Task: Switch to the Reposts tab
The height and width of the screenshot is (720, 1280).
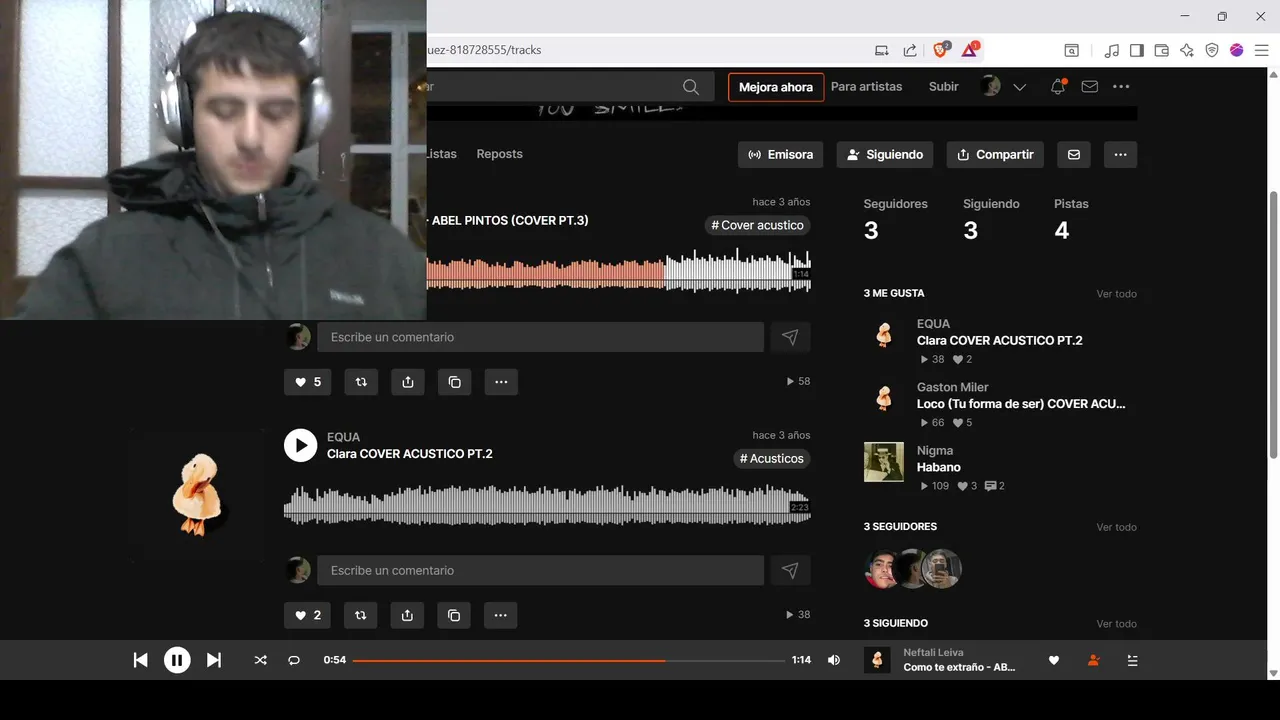Action: (499, 154)
